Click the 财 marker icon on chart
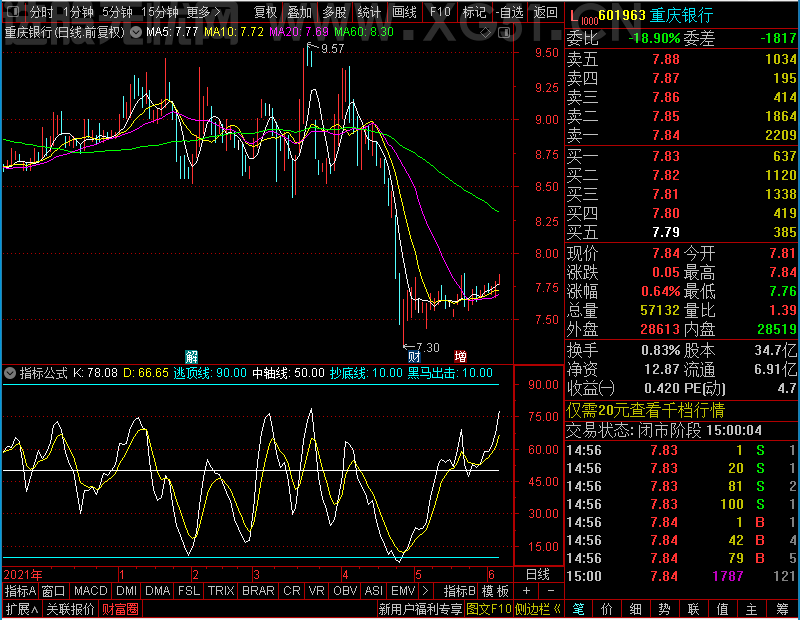This screenshot has height=620, width=800. (x=414, y=356)
